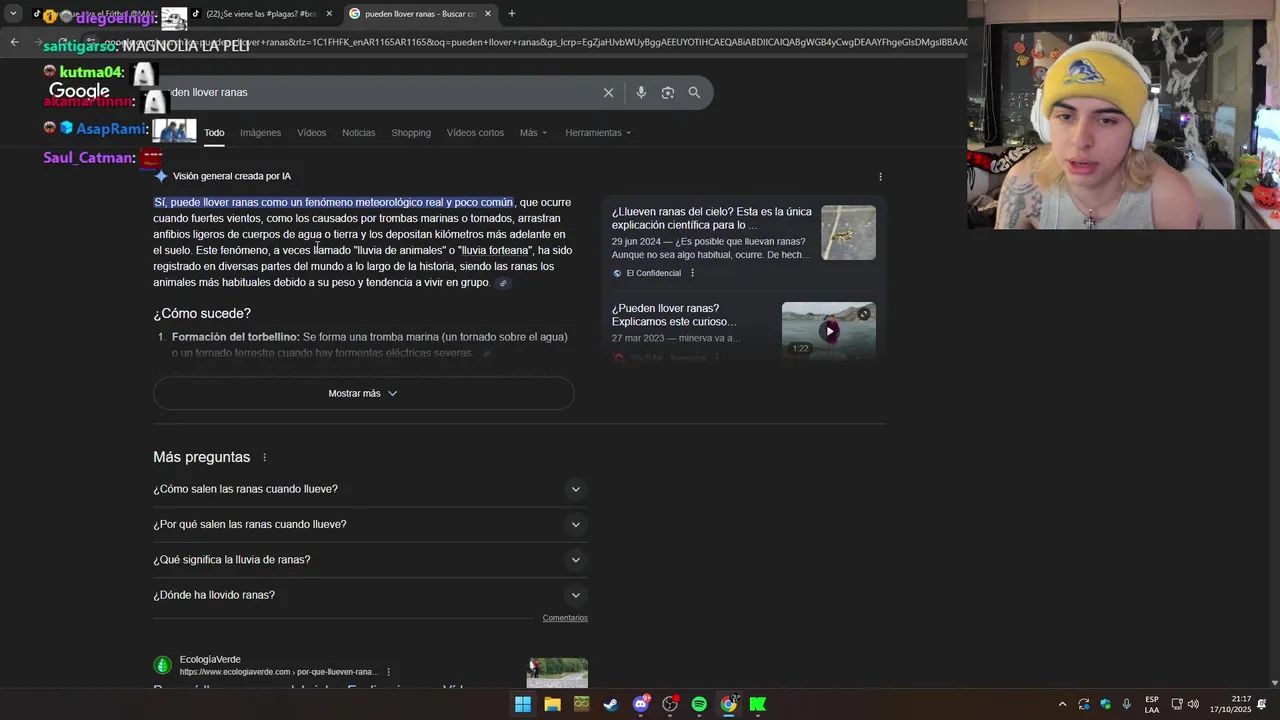Click the source link icon after 'vivir en grupo'
This screenshot has height=720, width=1280.
pos(503,283)
